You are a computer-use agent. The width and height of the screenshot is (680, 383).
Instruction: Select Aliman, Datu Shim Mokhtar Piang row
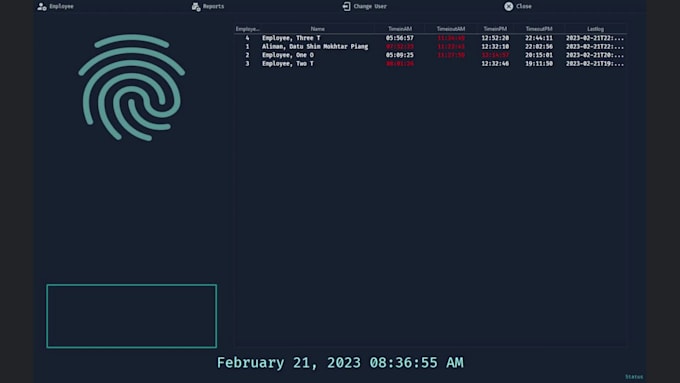(430, 47)
